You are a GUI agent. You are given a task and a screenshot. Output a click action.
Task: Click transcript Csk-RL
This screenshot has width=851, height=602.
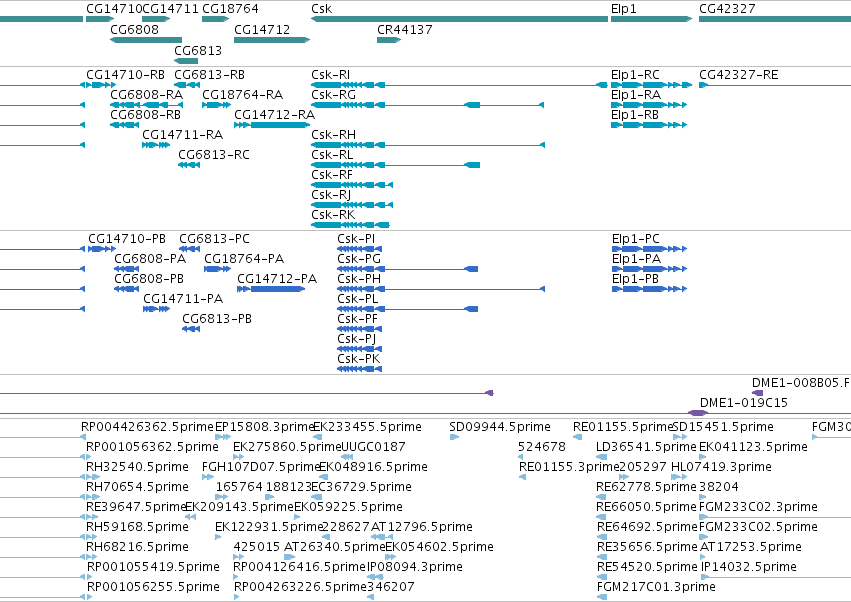point(332,155)
